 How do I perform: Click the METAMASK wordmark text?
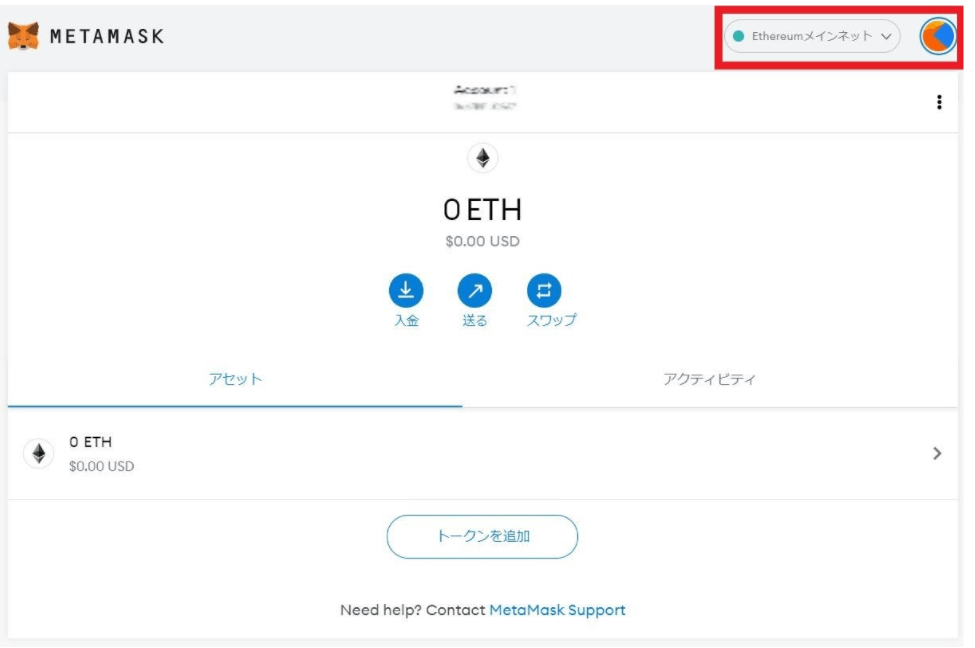pyautogui.click(x=107, y=37)
